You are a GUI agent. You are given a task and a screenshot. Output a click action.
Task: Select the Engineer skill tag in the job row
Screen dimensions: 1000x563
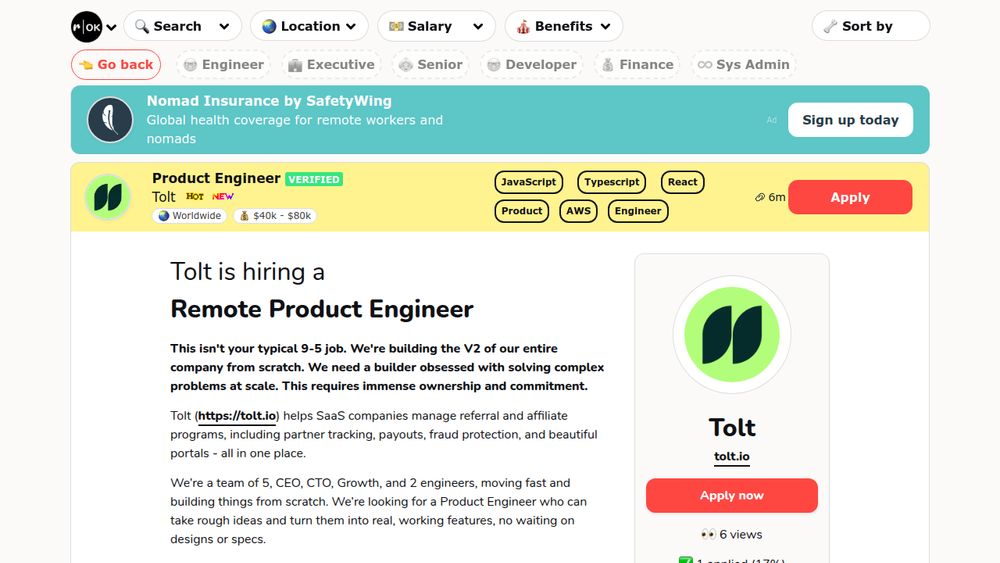[638, 211]
